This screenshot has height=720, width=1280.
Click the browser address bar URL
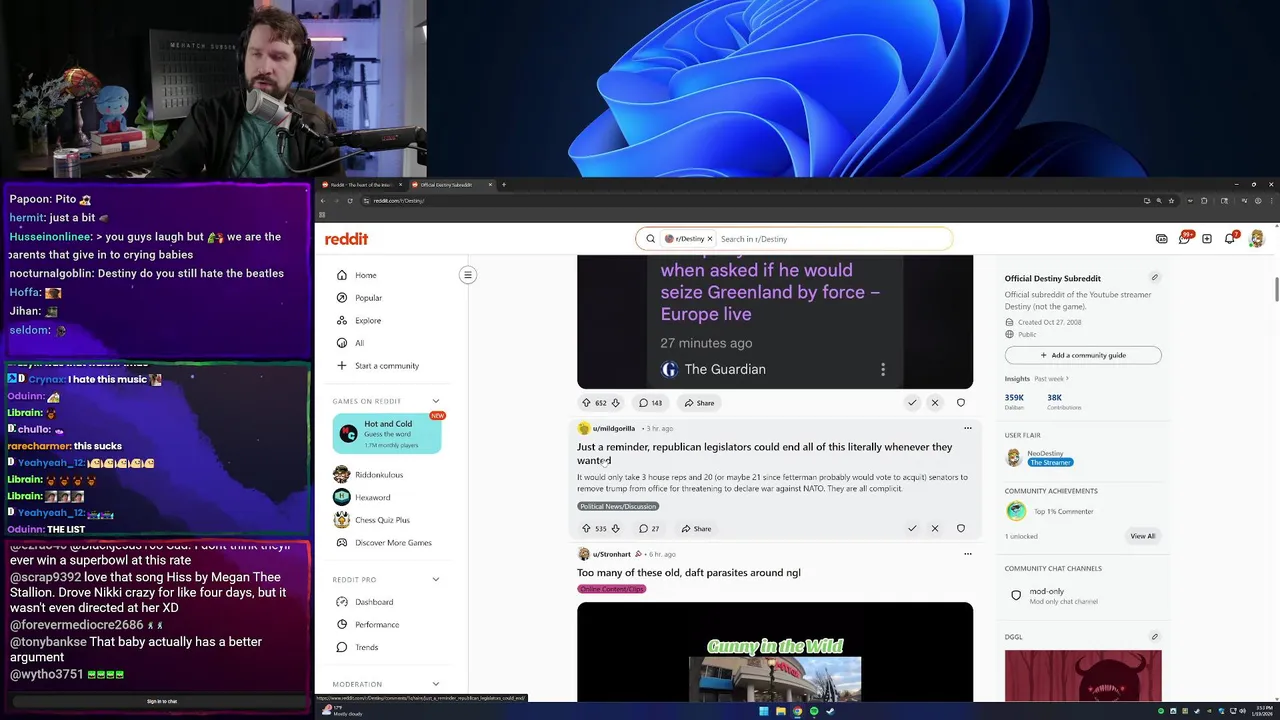click(399, 201)
